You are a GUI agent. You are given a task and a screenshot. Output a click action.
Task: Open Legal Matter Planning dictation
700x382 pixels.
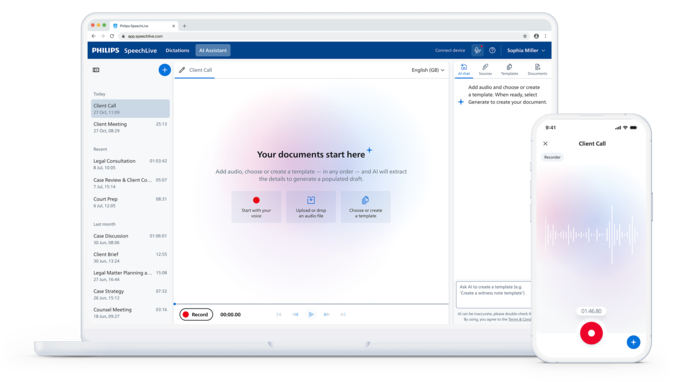(130, 276)
